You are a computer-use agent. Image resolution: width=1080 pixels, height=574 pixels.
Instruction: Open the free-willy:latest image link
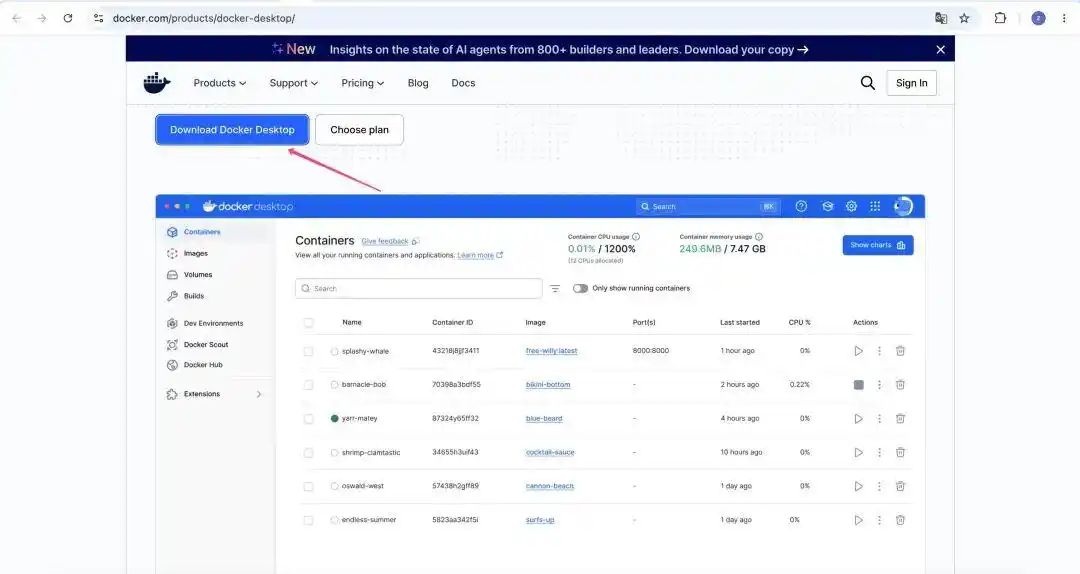pos(551,351)
